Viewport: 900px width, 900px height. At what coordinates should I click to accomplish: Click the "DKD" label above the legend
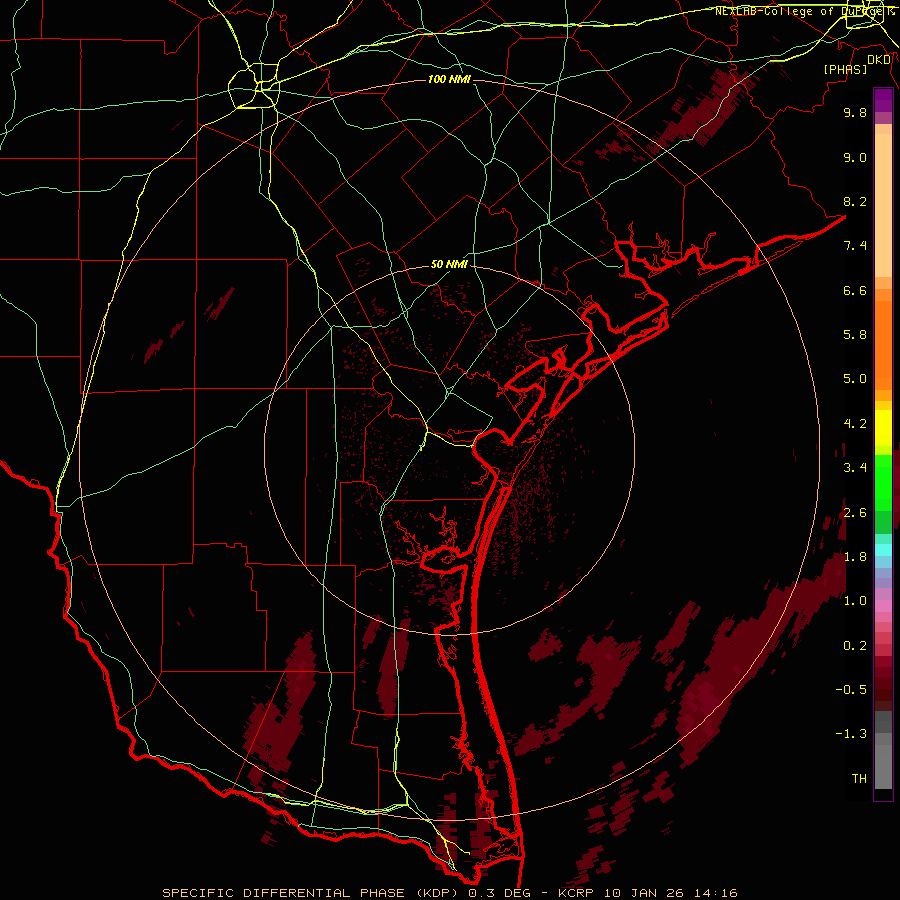(879, 60)
